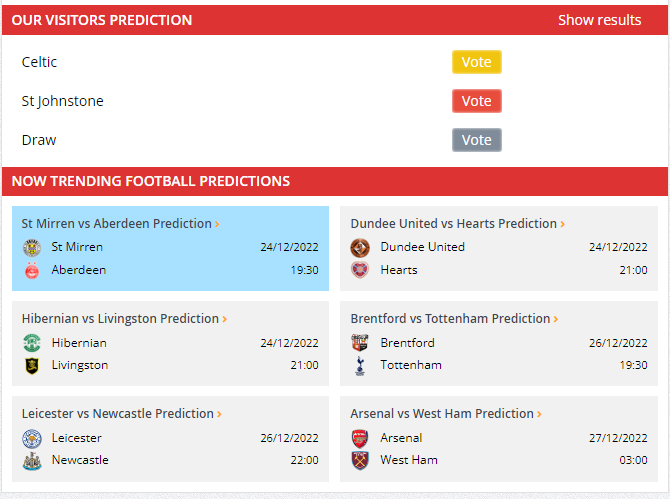The width and height of the screenshot is (670, 499).
Task: Click arrow after Arsenal vs West Ham Prediction
Action: click(539, 414)
